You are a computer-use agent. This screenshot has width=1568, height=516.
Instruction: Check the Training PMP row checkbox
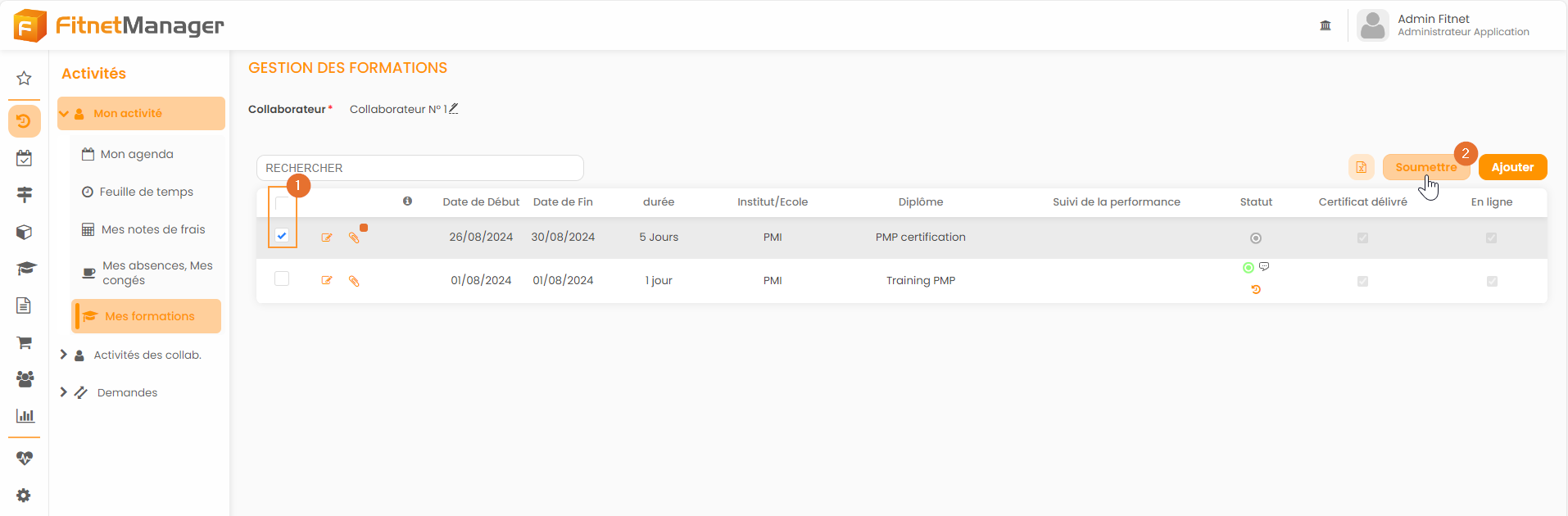pos(282,278)
